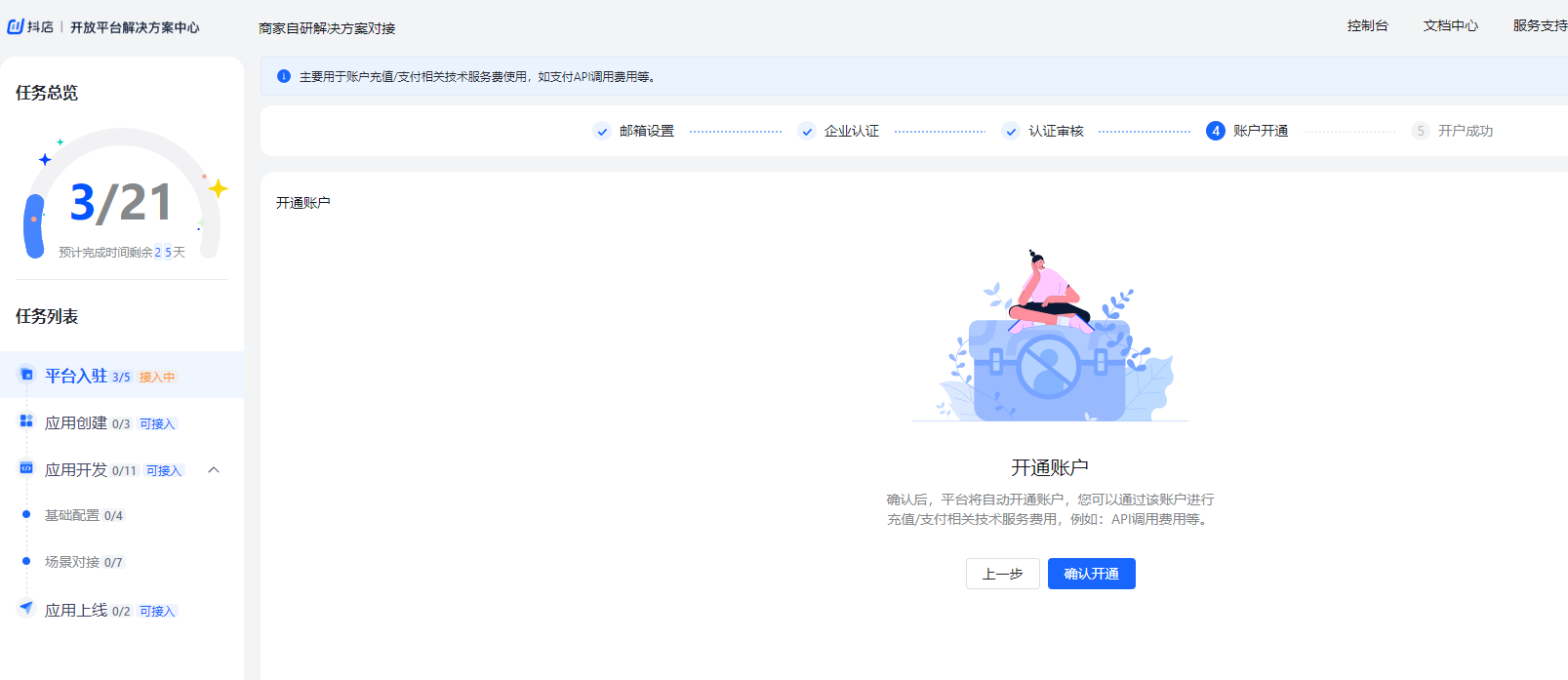Select 应用开发 task item
Image resolution: width=1568 pixels, height=680 pixels.
(122, 470)
